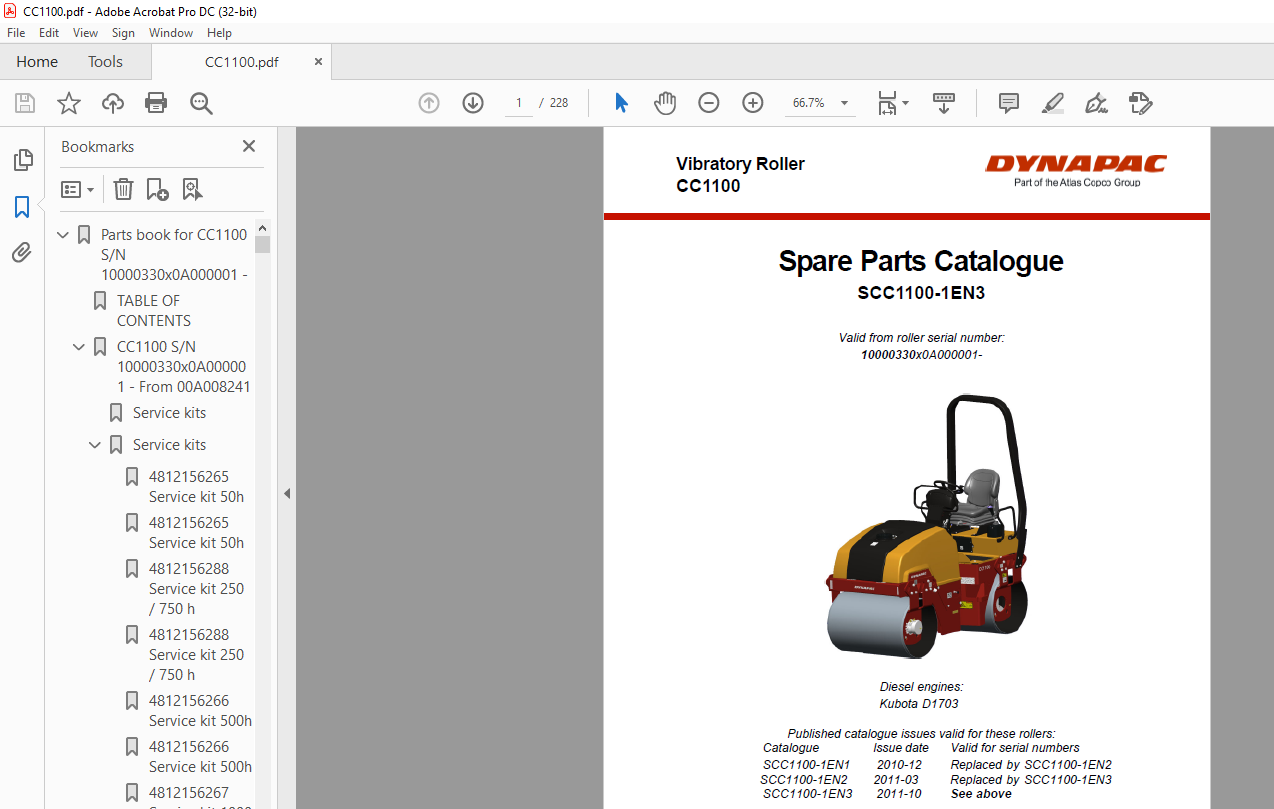The width and height of the screenshot is (1274, 809).
Task: Select the Highlight text pen tool
Action: (x=1052, y=103)
